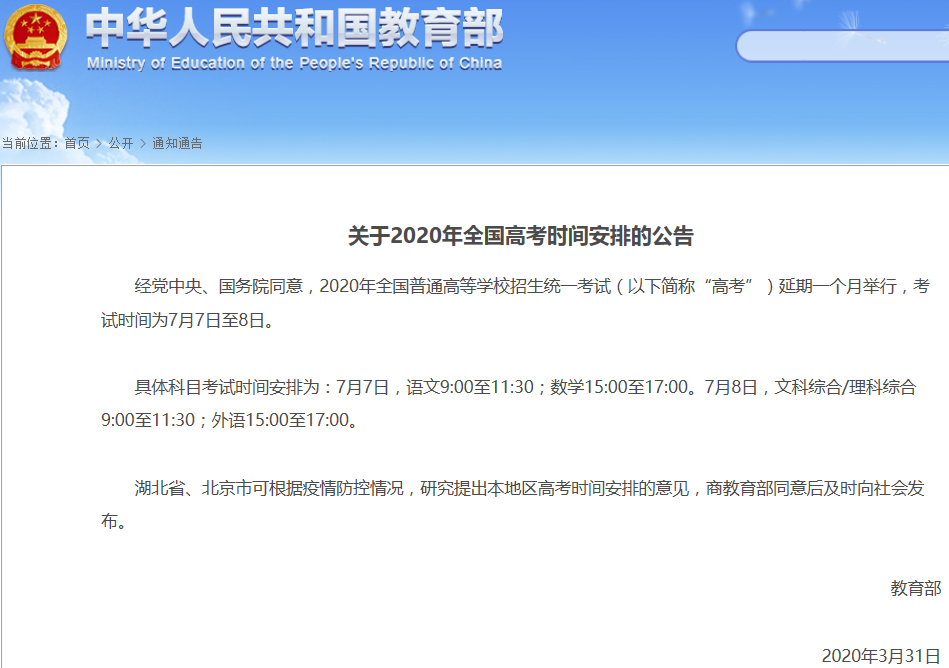This screenshot has width=949, height=668.
Task: Click the chevron between 首页 and 公开
Action: 99,143
